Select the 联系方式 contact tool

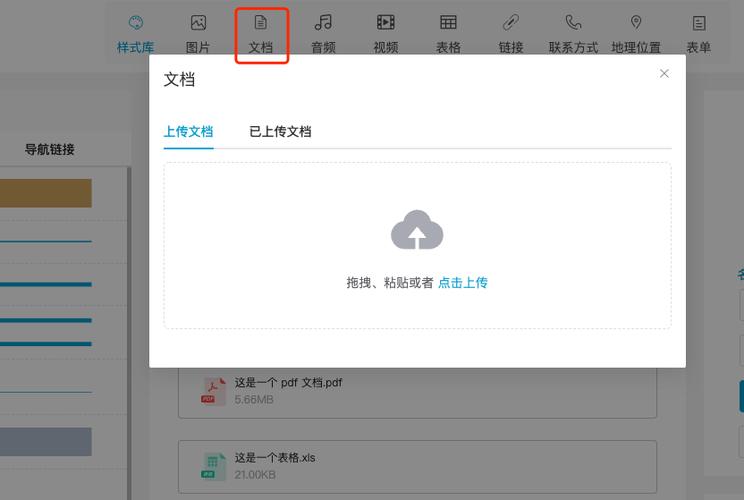click(573, 34)
